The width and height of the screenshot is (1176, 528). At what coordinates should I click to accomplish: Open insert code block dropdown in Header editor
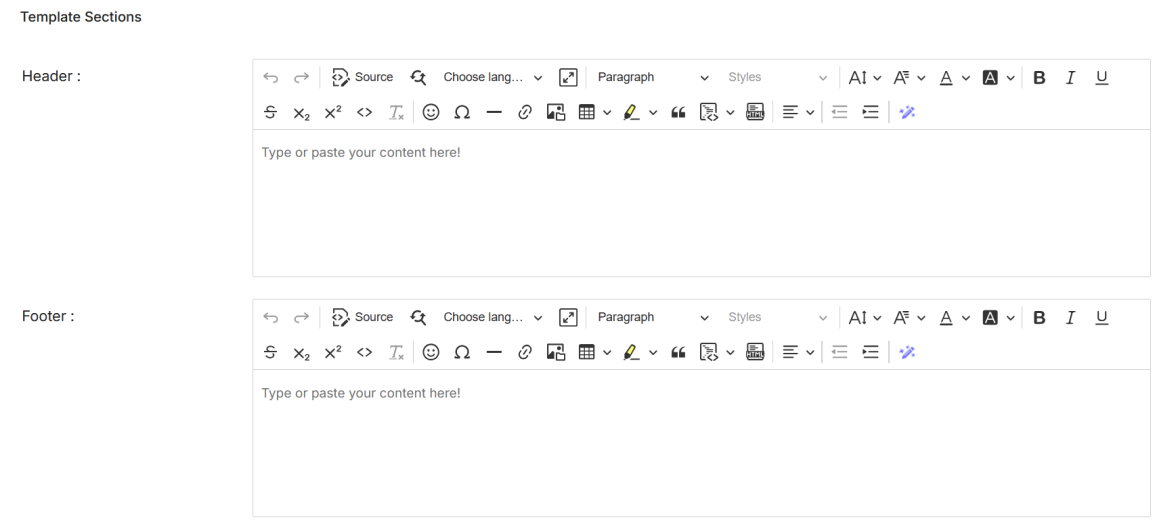click(717, 112)
